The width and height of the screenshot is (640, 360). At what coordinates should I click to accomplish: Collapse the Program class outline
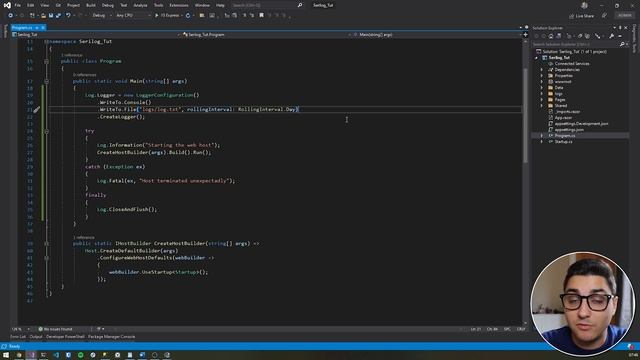point(47,61)
